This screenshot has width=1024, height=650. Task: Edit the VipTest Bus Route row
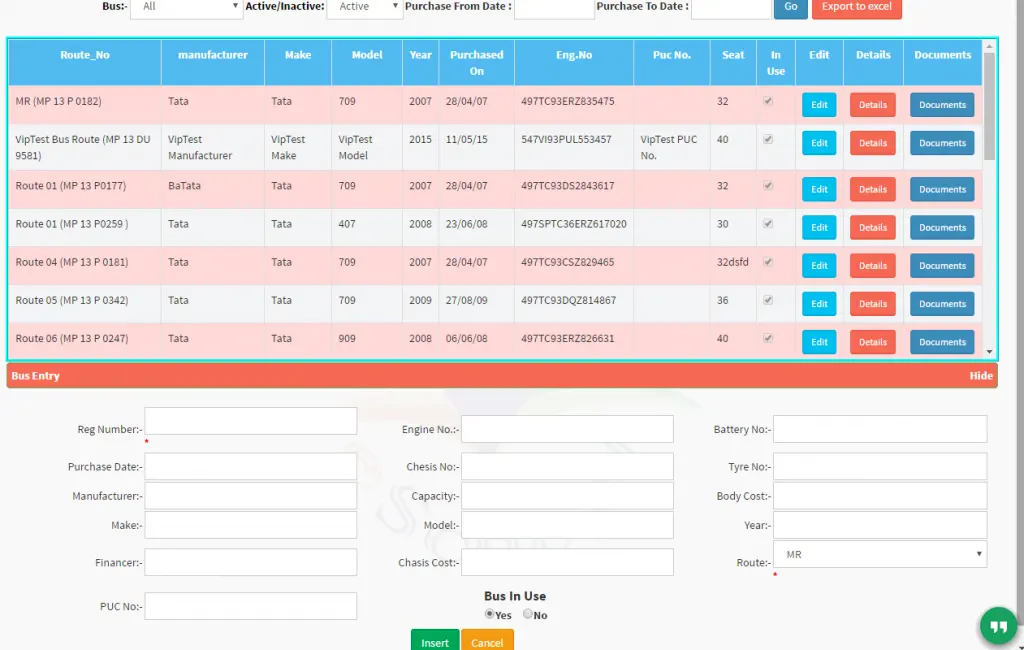[x=819, y=143]
